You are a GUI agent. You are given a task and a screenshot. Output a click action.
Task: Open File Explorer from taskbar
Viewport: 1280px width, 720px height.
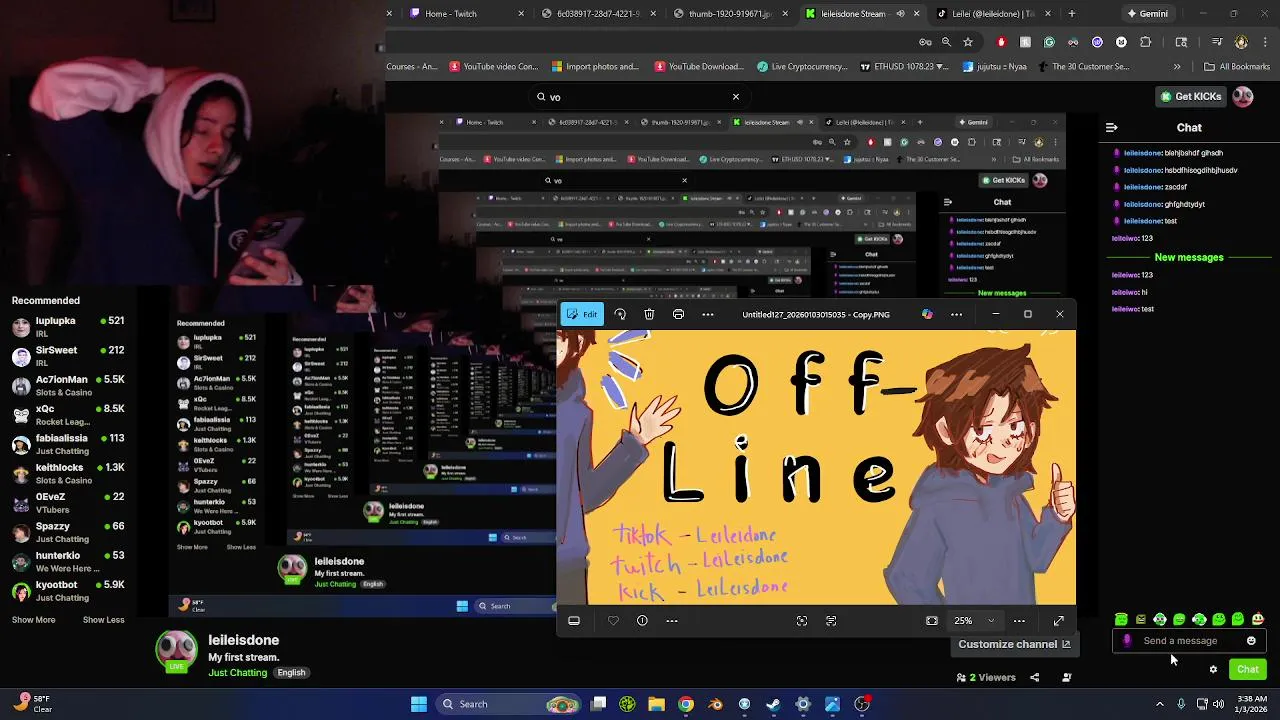[x=656, y=704]
